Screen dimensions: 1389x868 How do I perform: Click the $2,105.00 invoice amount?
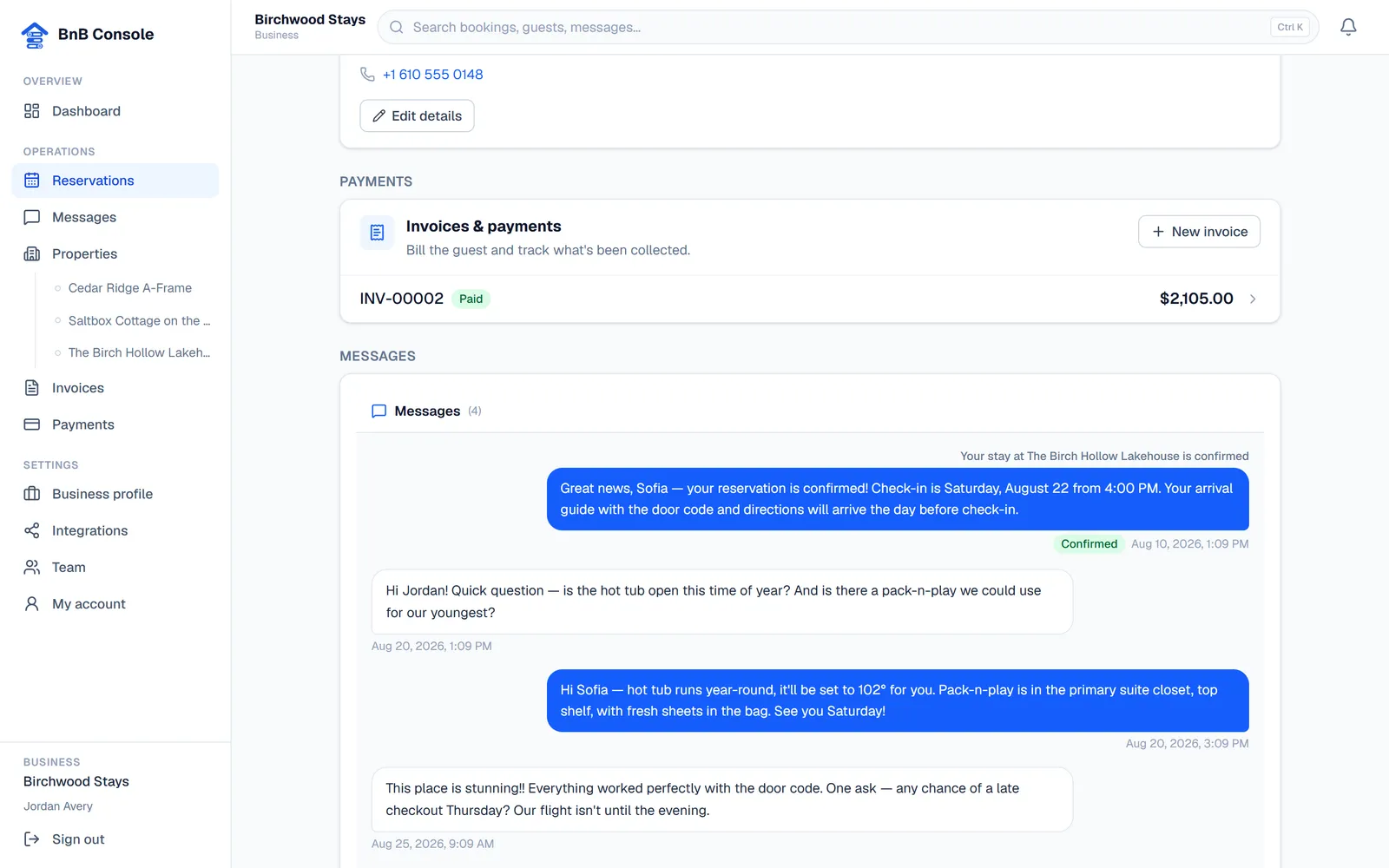coord(1196,299)
